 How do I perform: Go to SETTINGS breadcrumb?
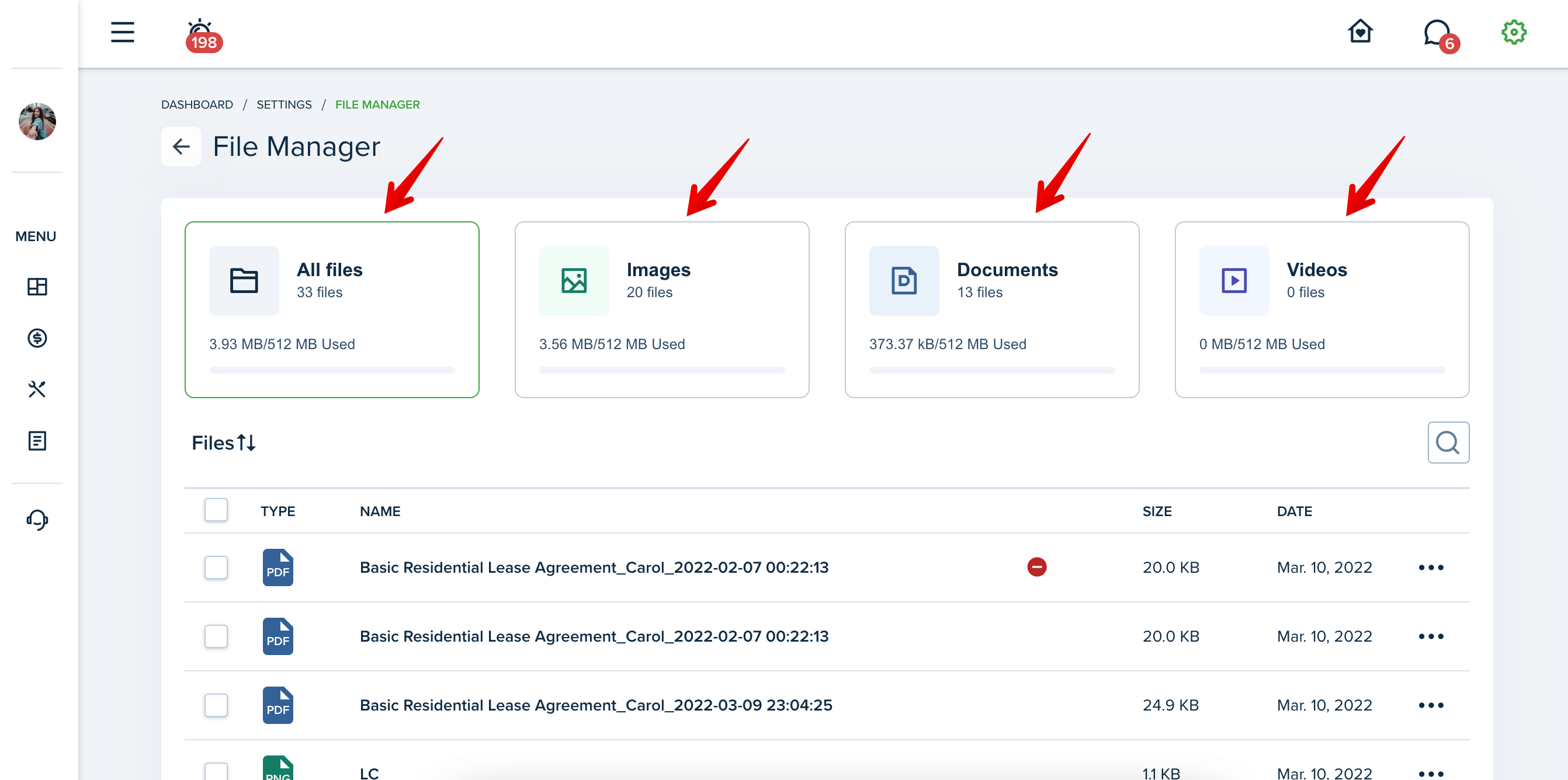[x=284, y=105]
